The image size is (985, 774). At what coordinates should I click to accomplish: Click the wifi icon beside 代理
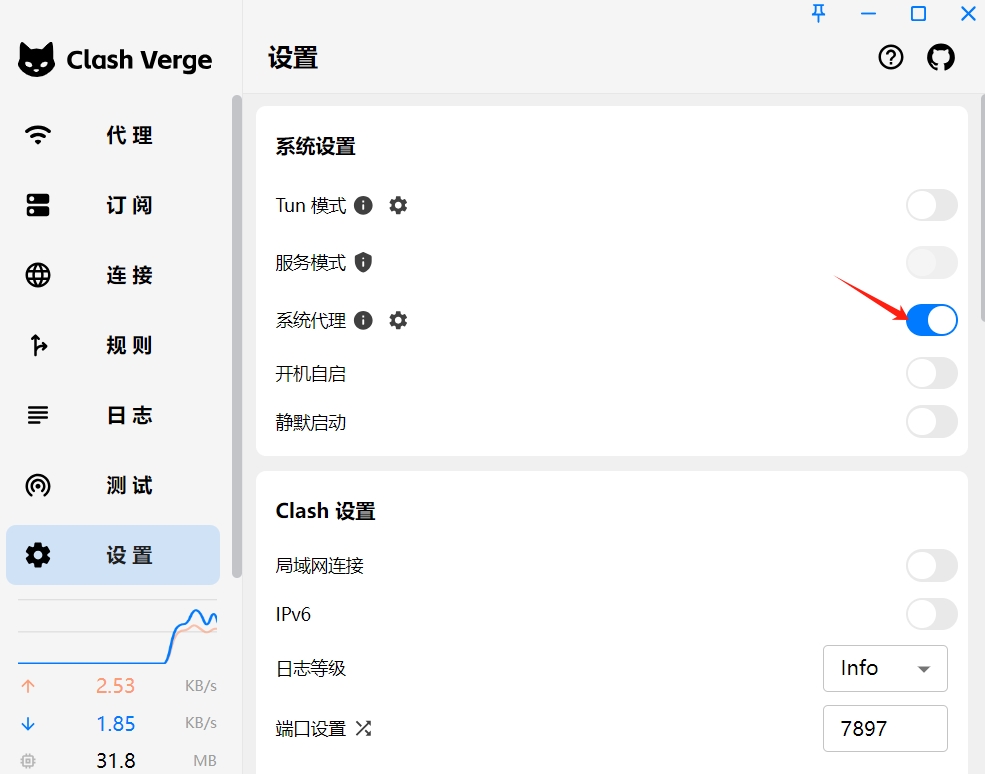[x=38, y=134]
